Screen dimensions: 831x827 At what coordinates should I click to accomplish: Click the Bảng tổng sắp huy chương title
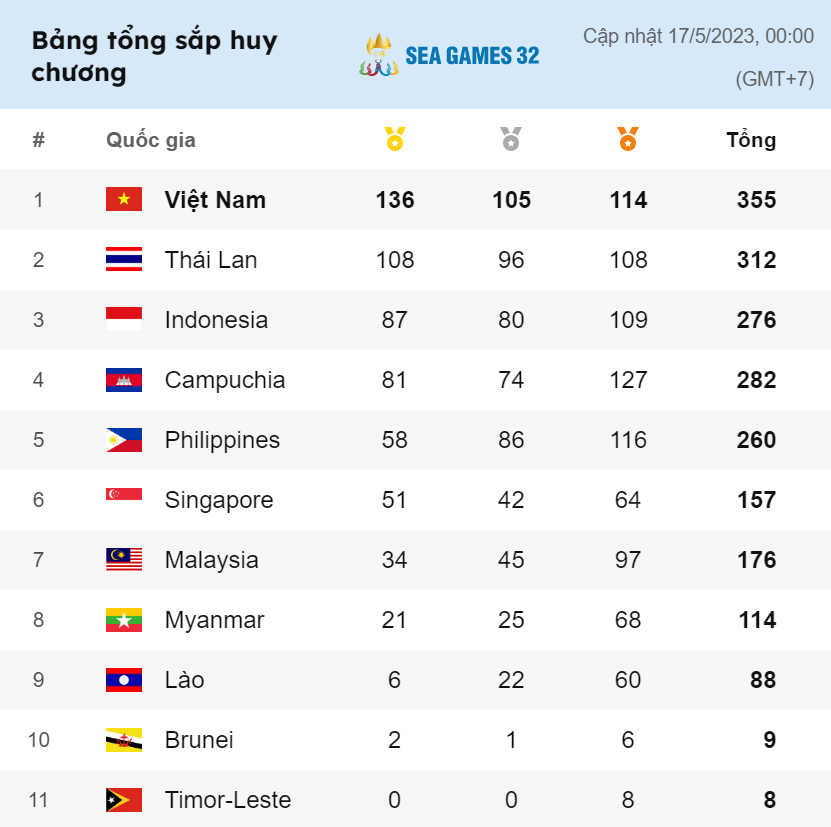(x=154, y=56)
